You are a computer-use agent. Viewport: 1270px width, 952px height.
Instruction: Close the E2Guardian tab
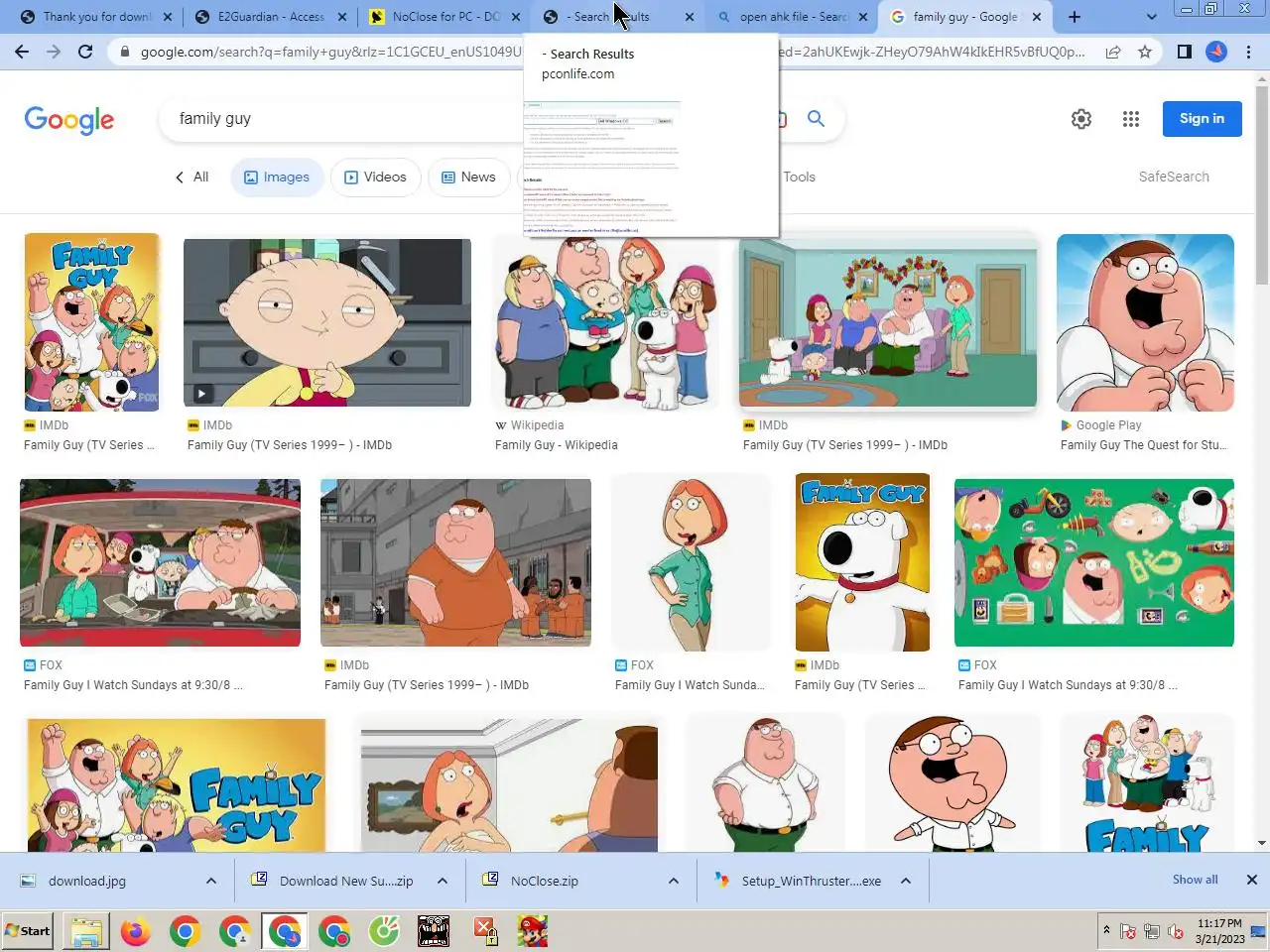[x=342, y=17]
